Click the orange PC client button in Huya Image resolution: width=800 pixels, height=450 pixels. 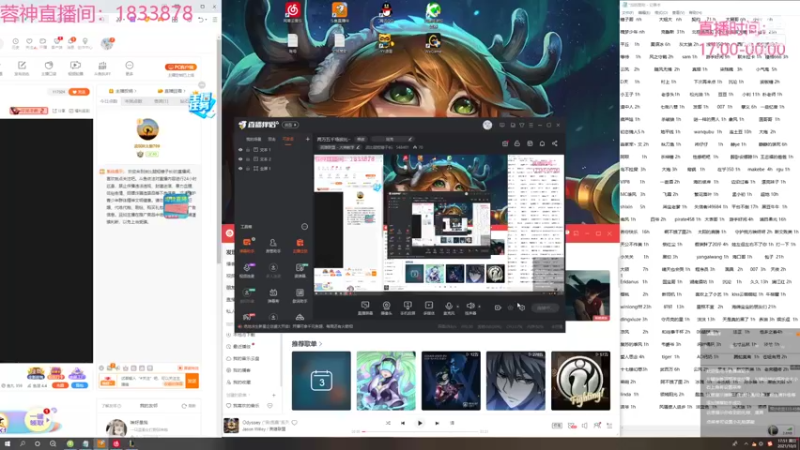pyautogui.click(x=181, y=67)
